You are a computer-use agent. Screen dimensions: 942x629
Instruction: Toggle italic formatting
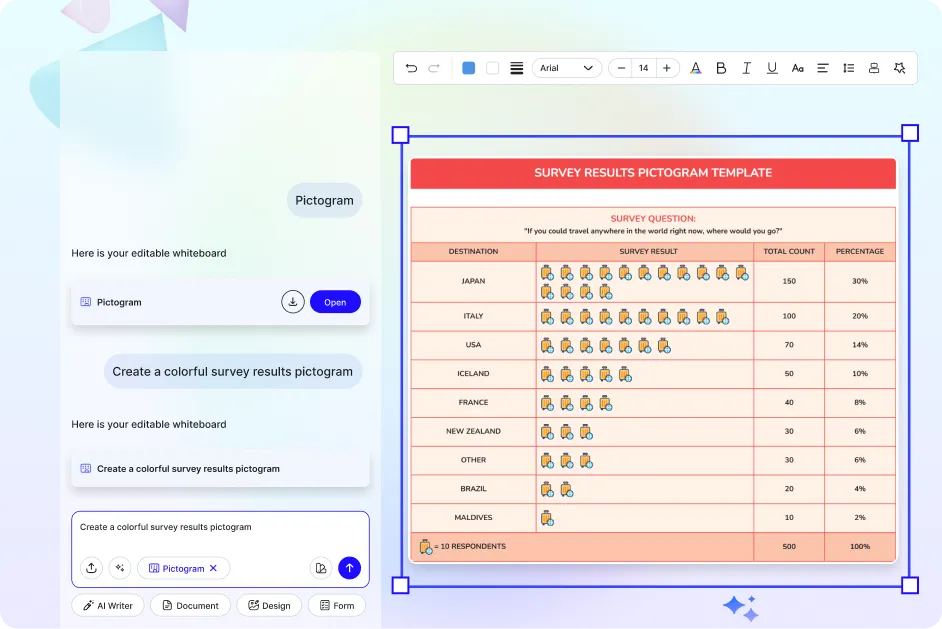click(746, 68)
